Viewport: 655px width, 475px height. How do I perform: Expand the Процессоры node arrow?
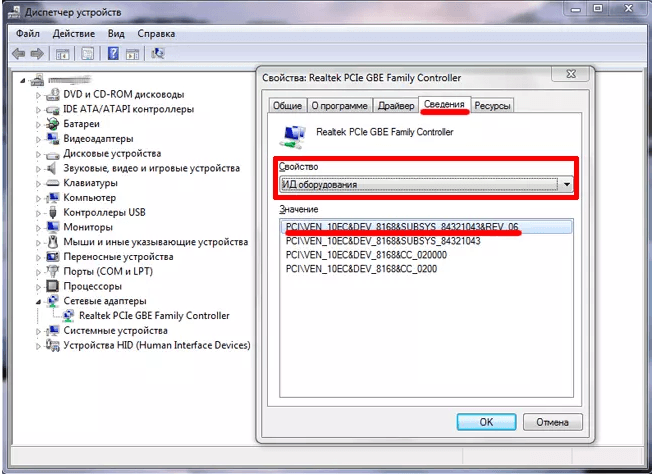point(38,287)
